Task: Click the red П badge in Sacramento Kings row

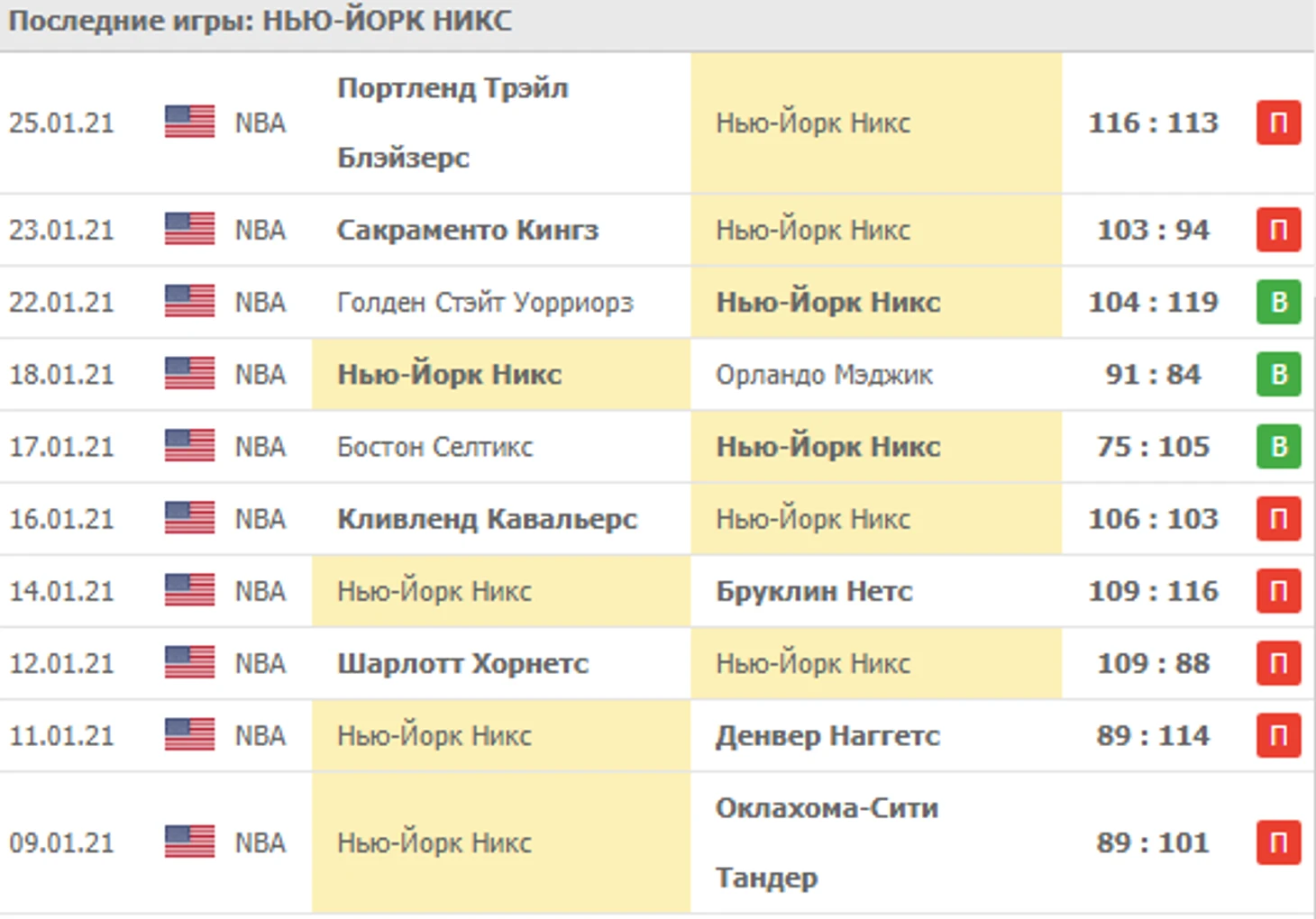Action: point(1278,231)
